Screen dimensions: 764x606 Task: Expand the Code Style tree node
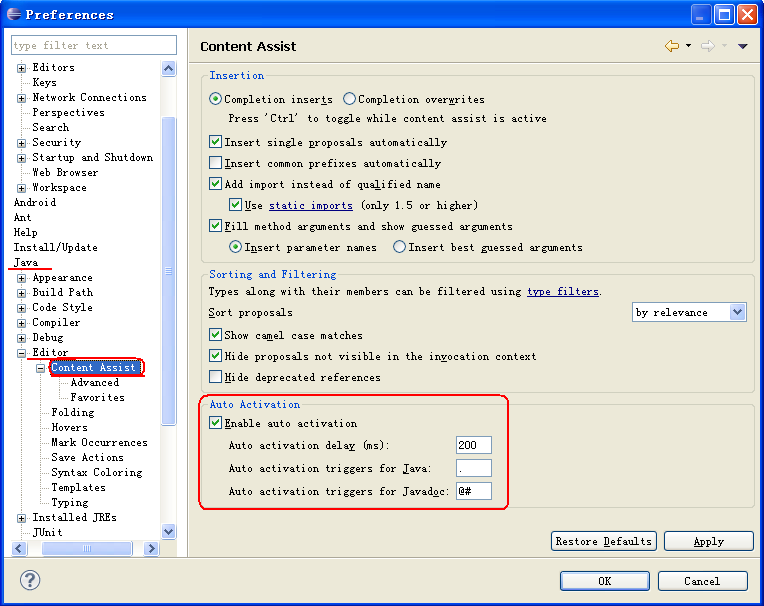click(x=21, y=308)
